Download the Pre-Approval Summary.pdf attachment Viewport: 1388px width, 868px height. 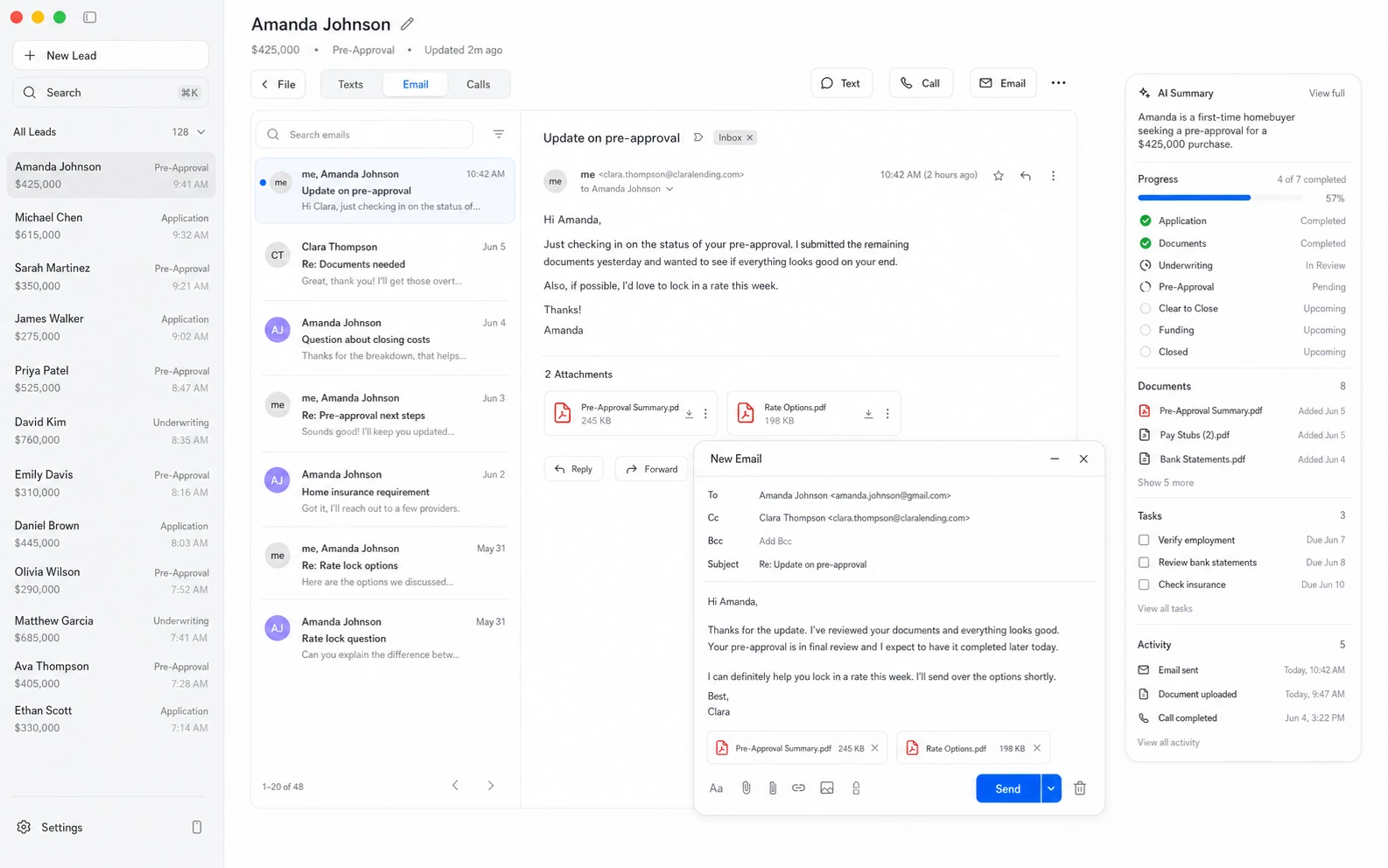[x=689, y=414]
